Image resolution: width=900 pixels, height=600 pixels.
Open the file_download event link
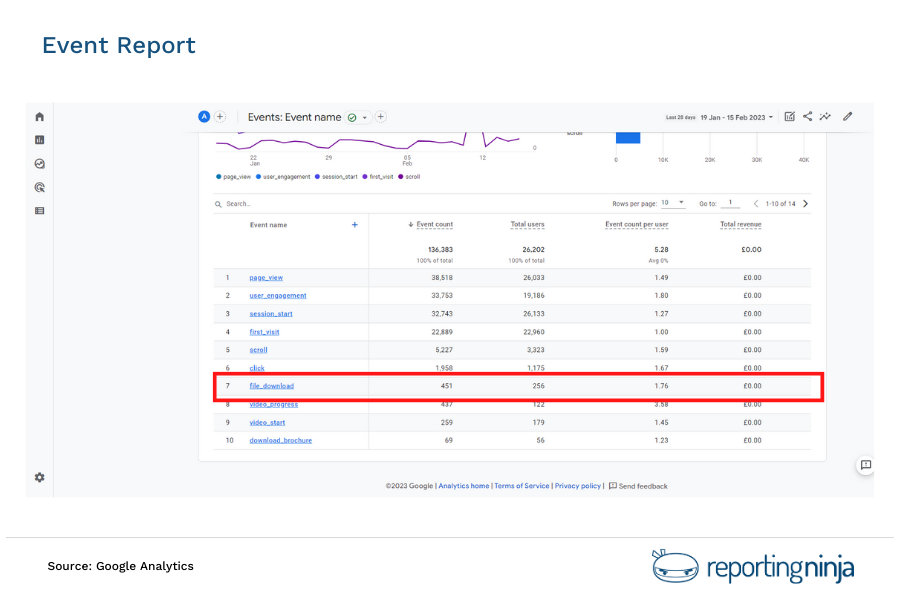[271, 386]
